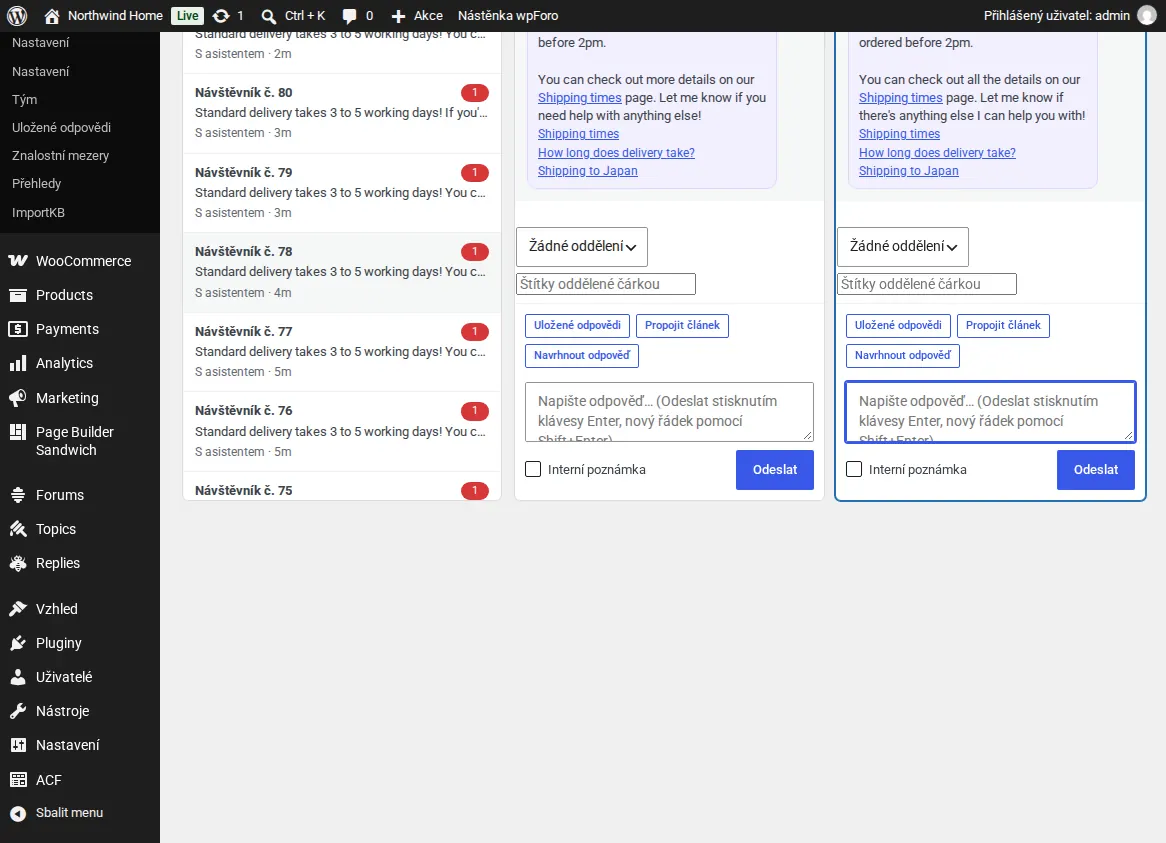The image size is (1166, 843).
Task: Check Interní poznámka in the right chat panel
Action: [x=854, y=469]
